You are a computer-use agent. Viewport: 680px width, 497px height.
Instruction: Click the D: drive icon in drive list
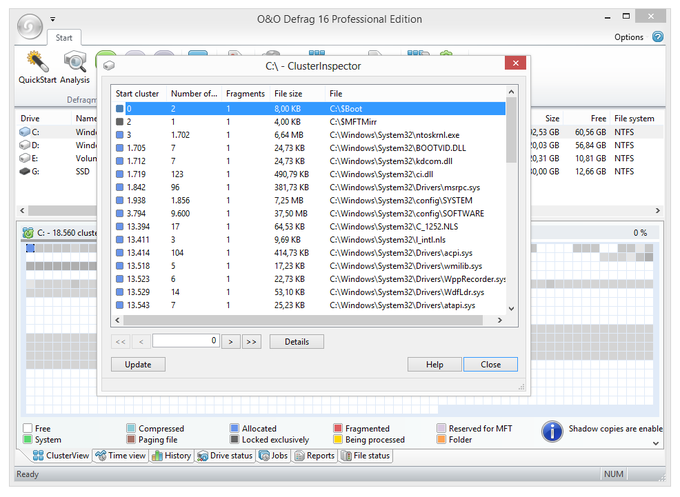click(25, 145)
